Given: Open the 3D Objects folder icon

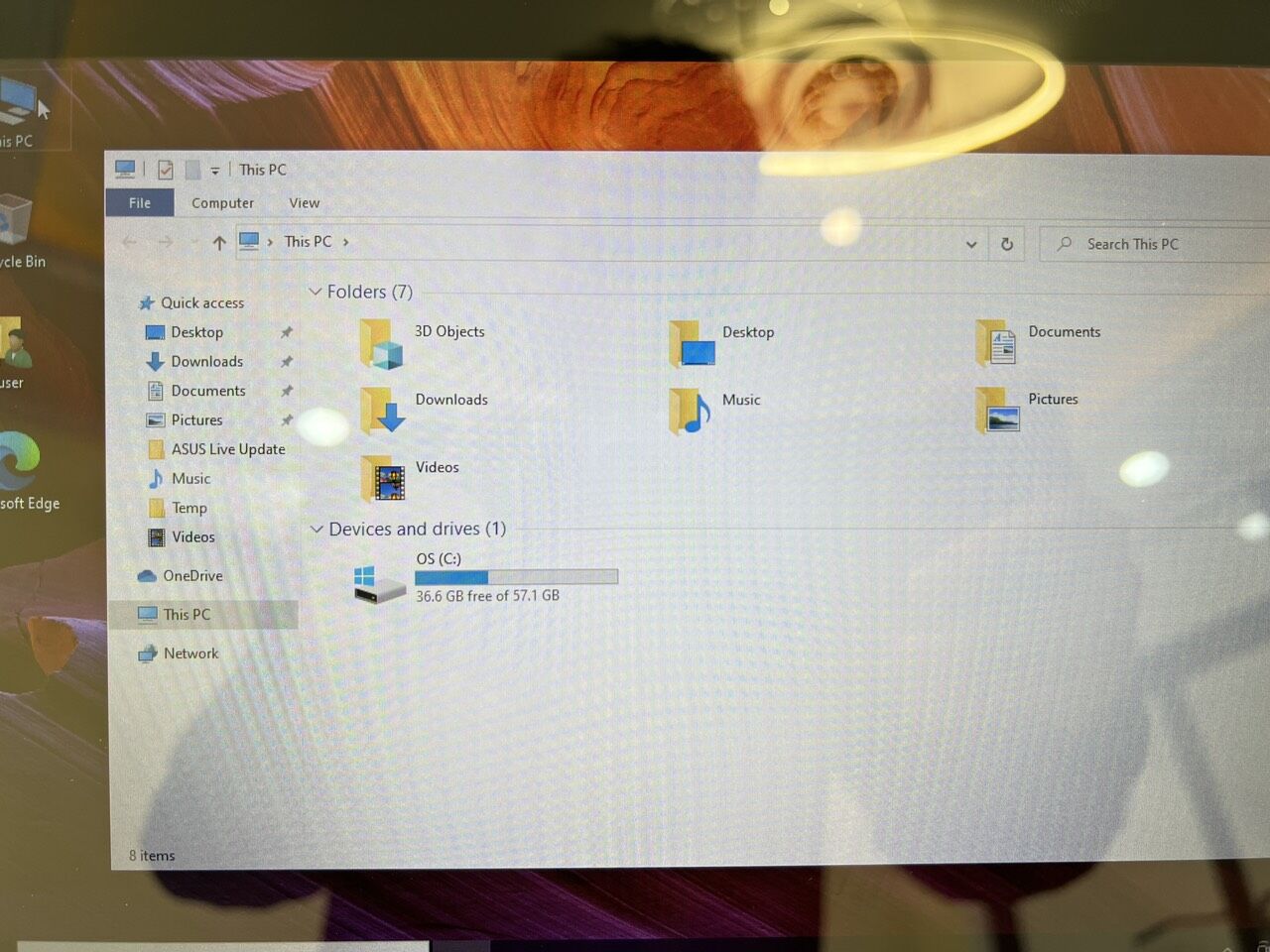Looking at the screenshot, I should (381, 343).
